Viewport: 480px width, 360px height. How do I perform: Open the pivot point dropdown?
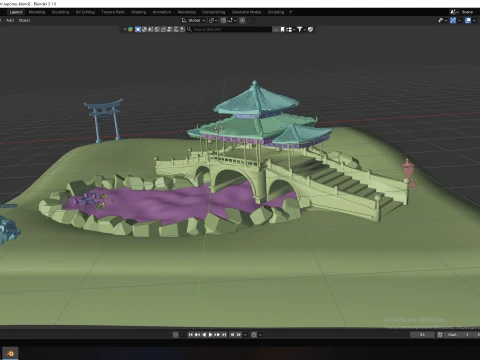pos(213,21)
